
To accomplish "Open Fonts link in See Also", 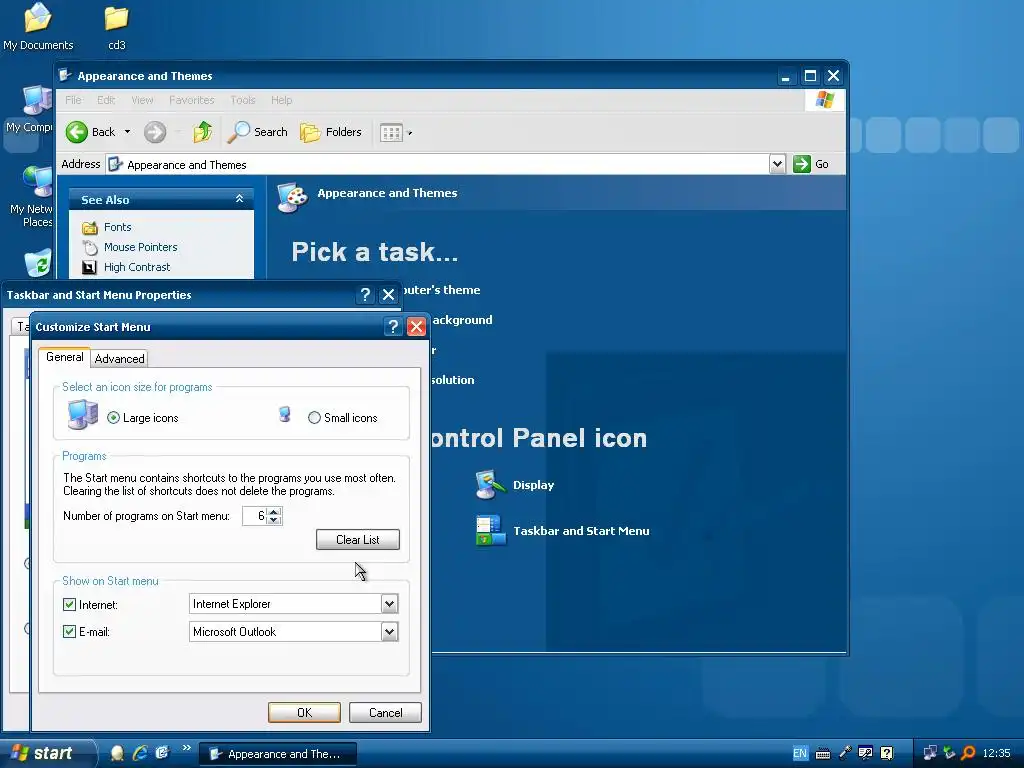I will pos(118,227).
